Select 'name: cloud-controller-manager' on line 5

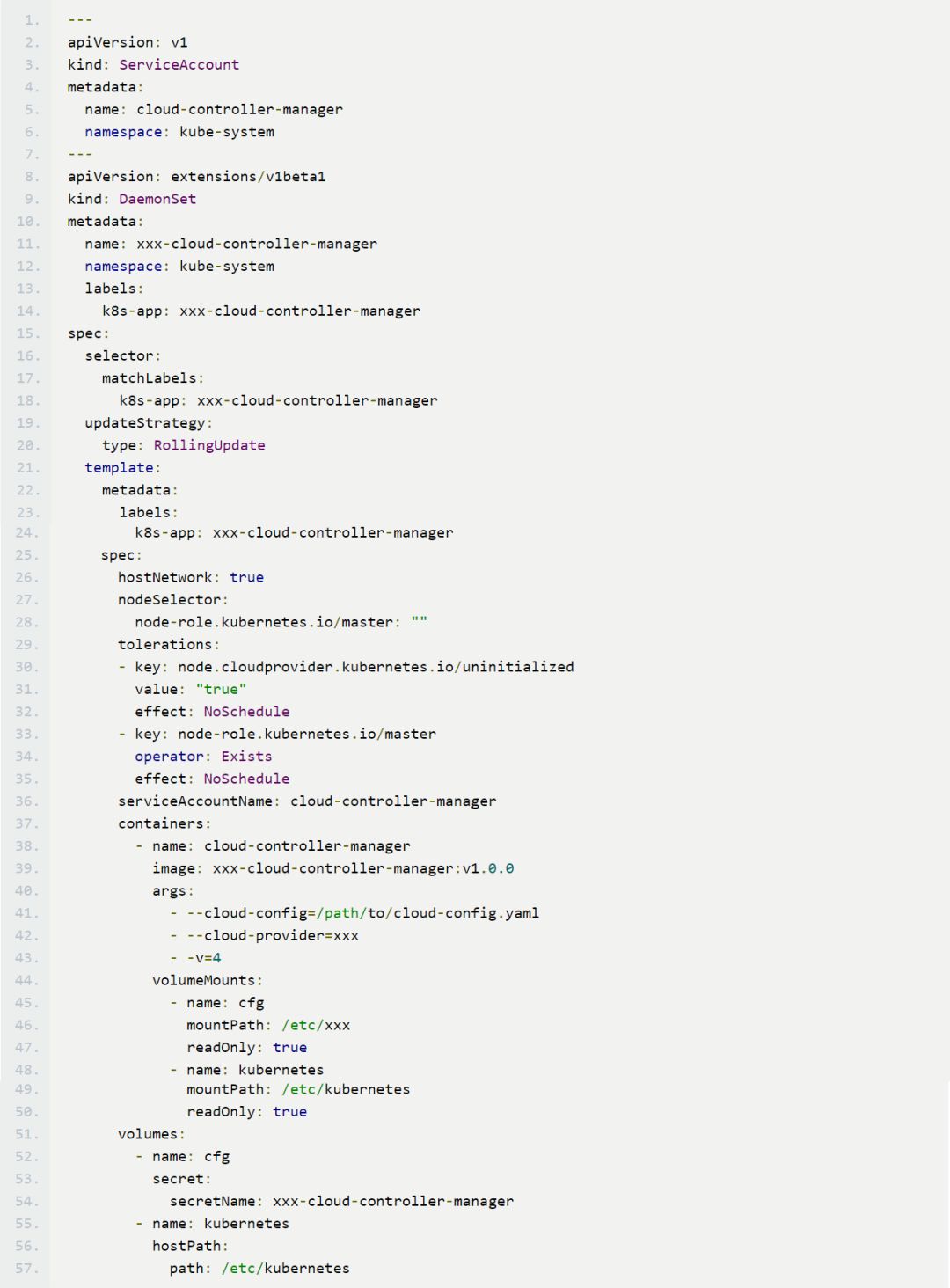point(214,109)
